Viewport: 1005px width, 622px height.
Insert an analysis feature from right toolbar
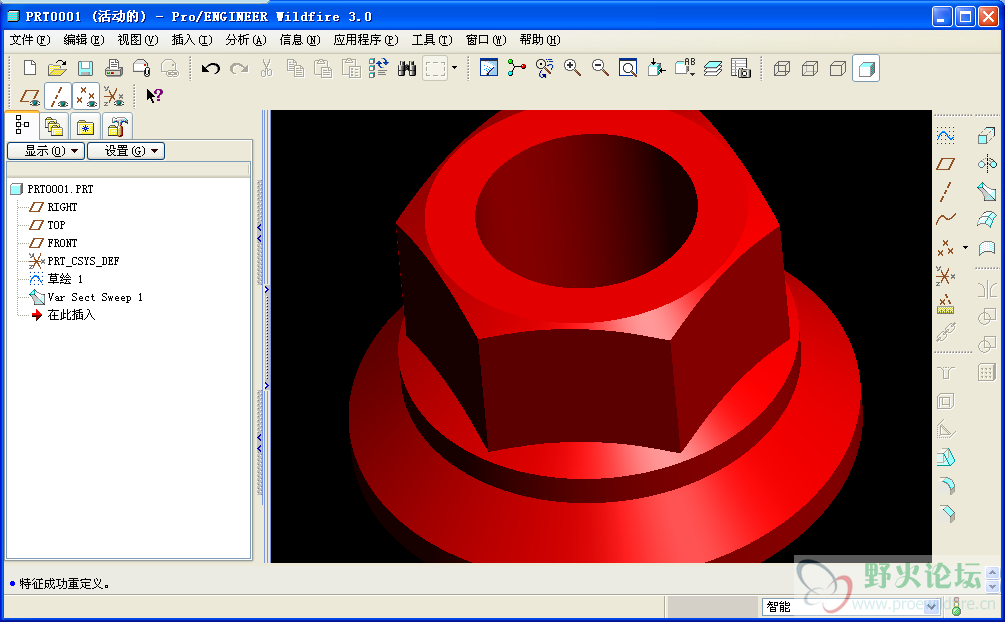click(945, 304)
